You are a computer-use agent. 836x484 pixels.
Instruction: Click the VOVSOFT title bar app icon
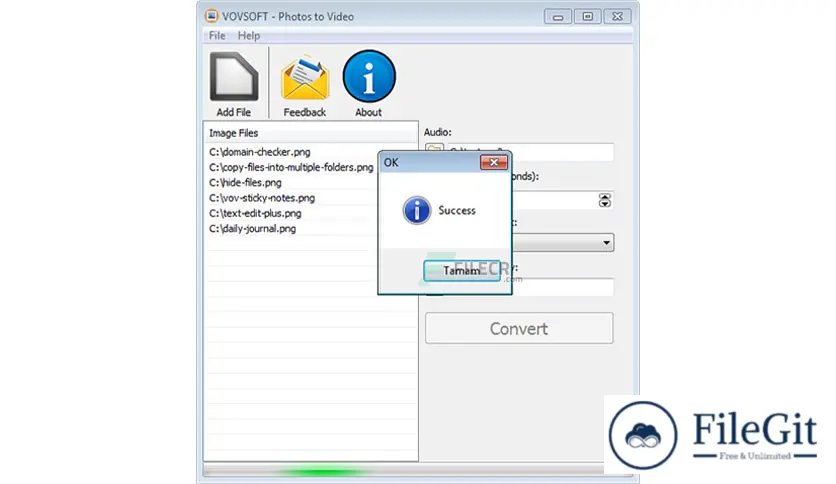pyautogui.click(x=212, y=16)
